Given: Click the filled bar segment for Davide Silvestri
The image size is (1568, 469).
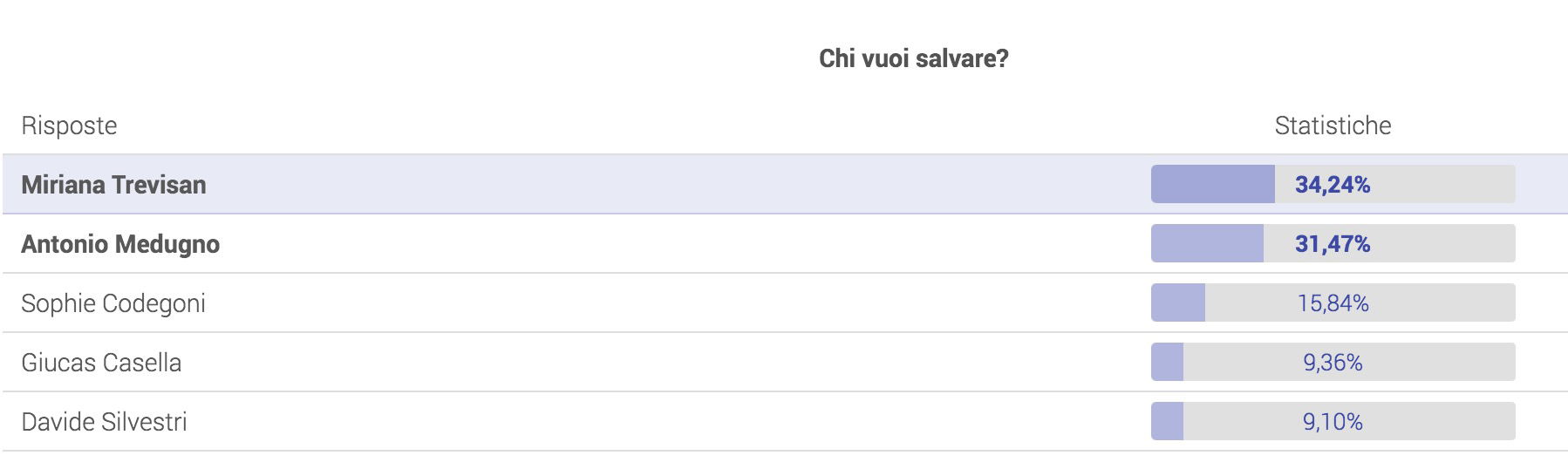Looking at the screenshot, I should click(1167, 422).
